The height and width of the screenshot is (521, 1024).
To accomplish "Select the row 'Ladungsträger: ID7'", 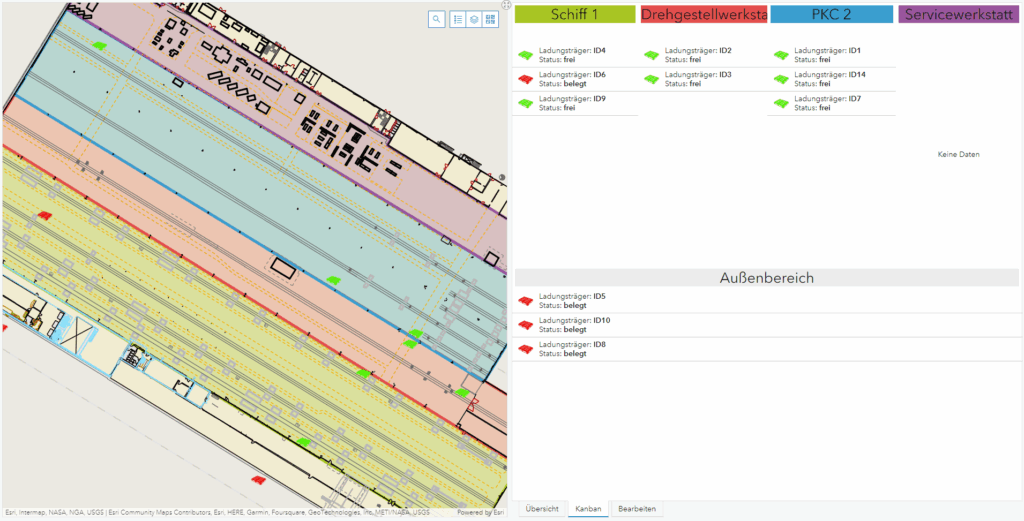I will click(831, 103).
